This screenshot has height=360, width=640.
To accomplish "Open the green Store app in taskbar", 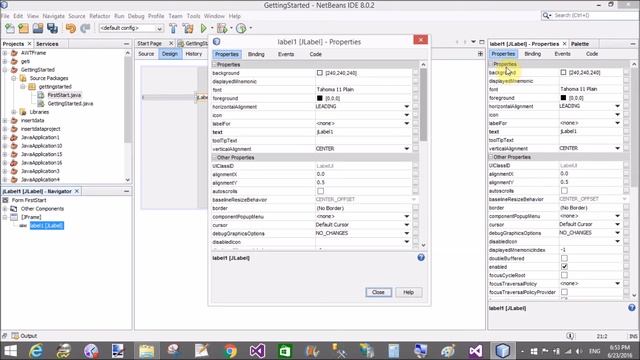I will (285, 351).
